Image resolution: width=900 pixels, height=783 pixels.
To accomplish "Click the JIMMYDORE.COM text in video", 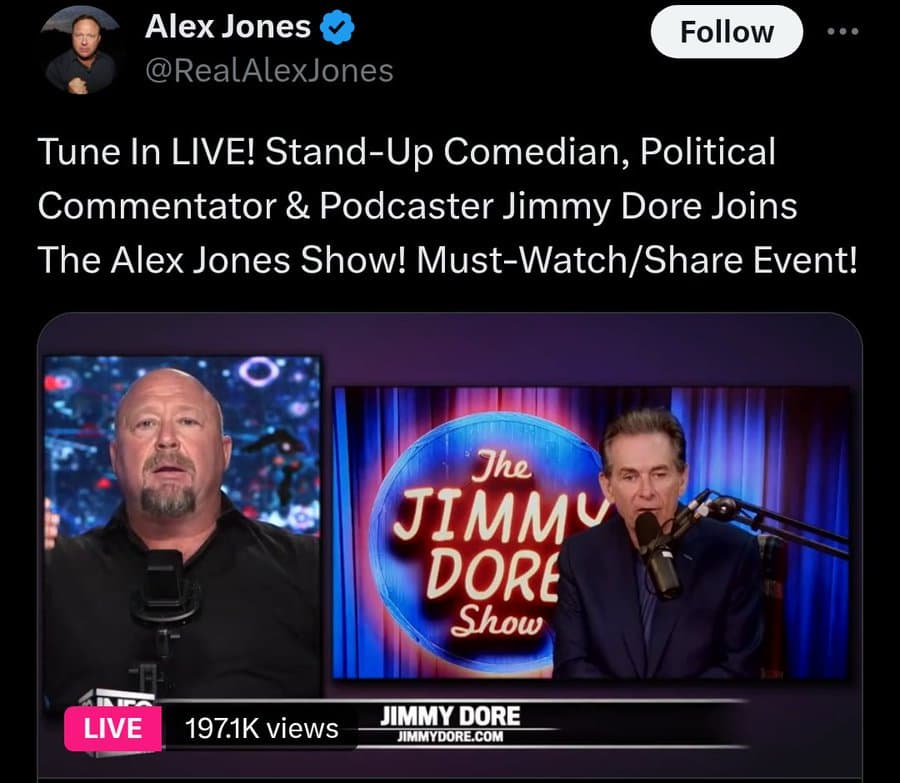I will coord(450,737).
